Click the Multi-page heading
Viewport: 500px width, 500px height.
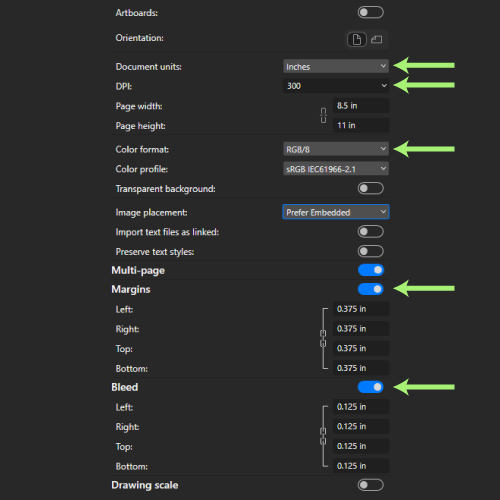(138, 270)
